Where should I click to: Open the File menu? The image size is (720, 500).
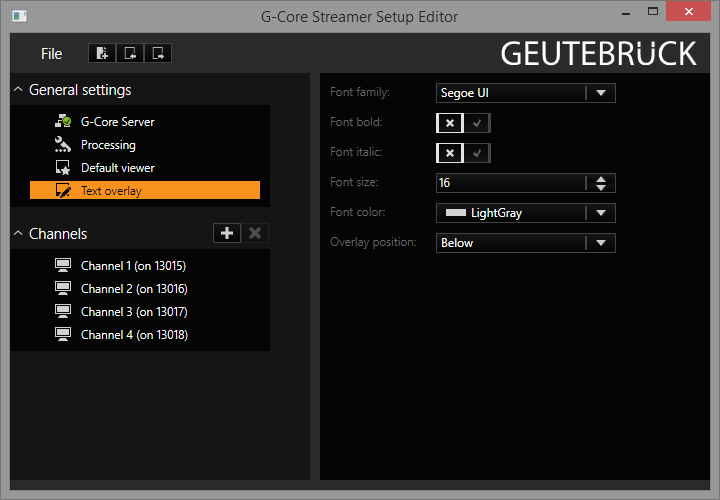[x=51, y=54]
